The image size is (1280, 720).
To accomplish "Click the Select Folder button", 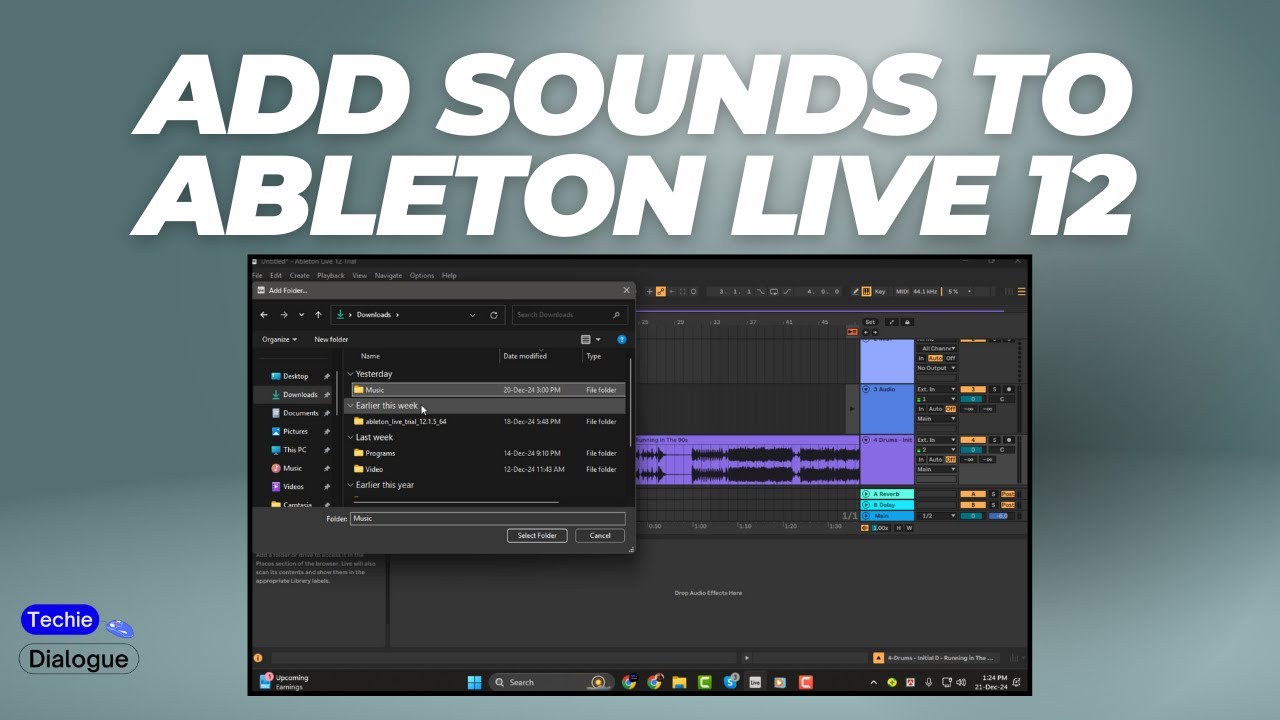I will coord(537,536).
